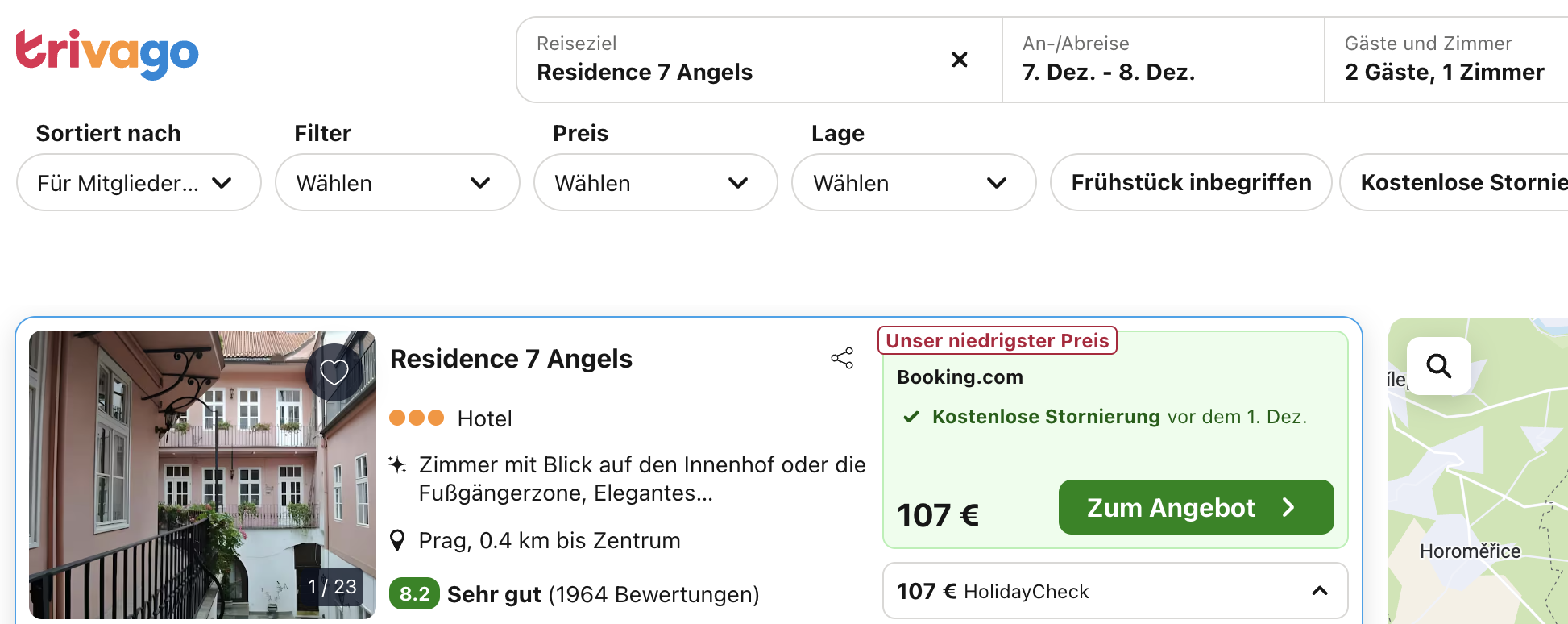The height and width of the screenshot is (624, 1568).
Task: Clear the Reiseziel destination field
Action: click(x=959, y=60)
